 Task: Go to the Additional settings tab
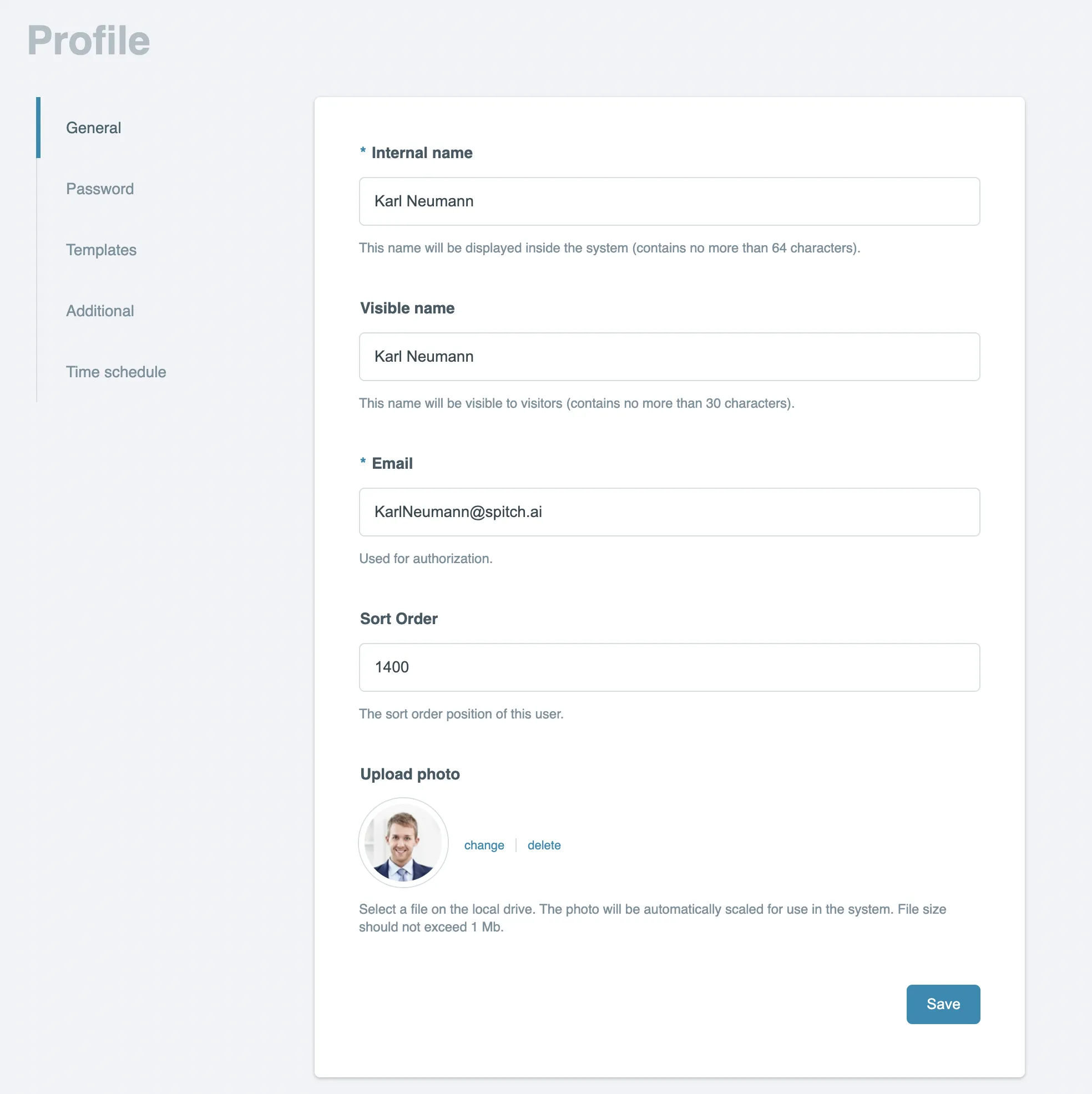click(100, 311)
